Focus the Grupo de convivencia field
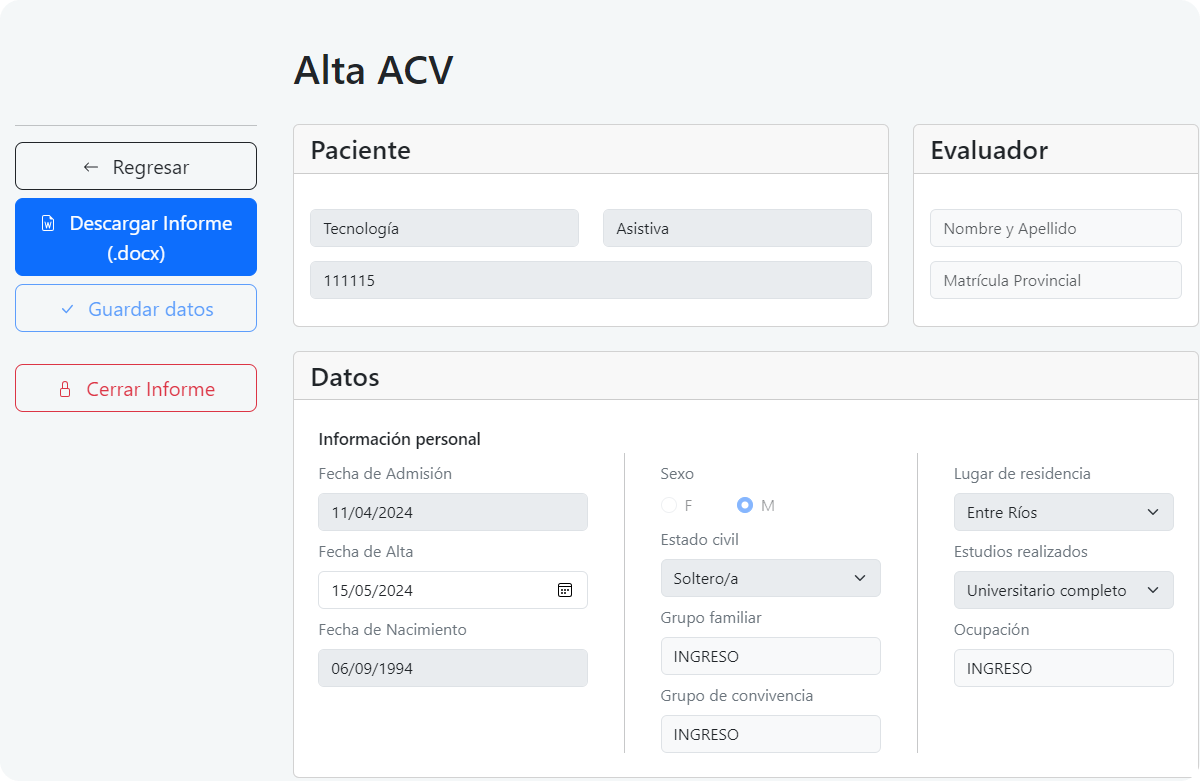This screenshot has width=1200, height=781. click(x=770, y=734)
